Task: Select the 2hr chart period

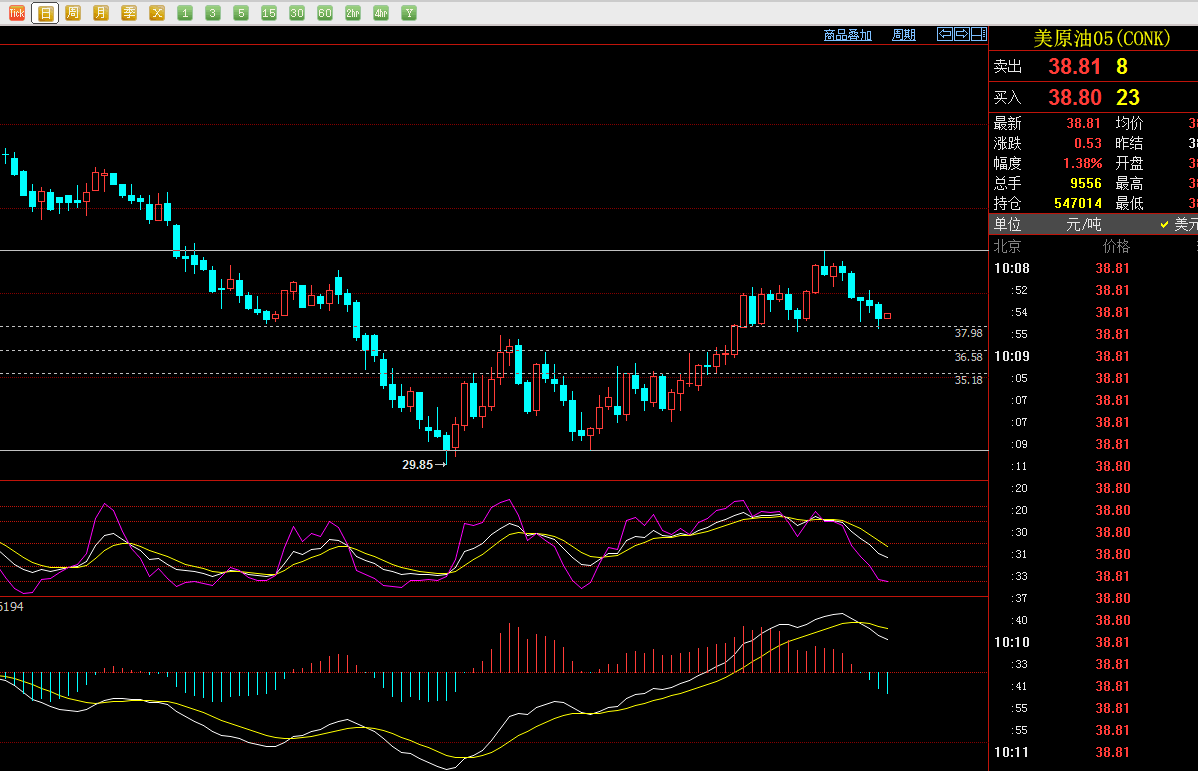Action: 353,13
